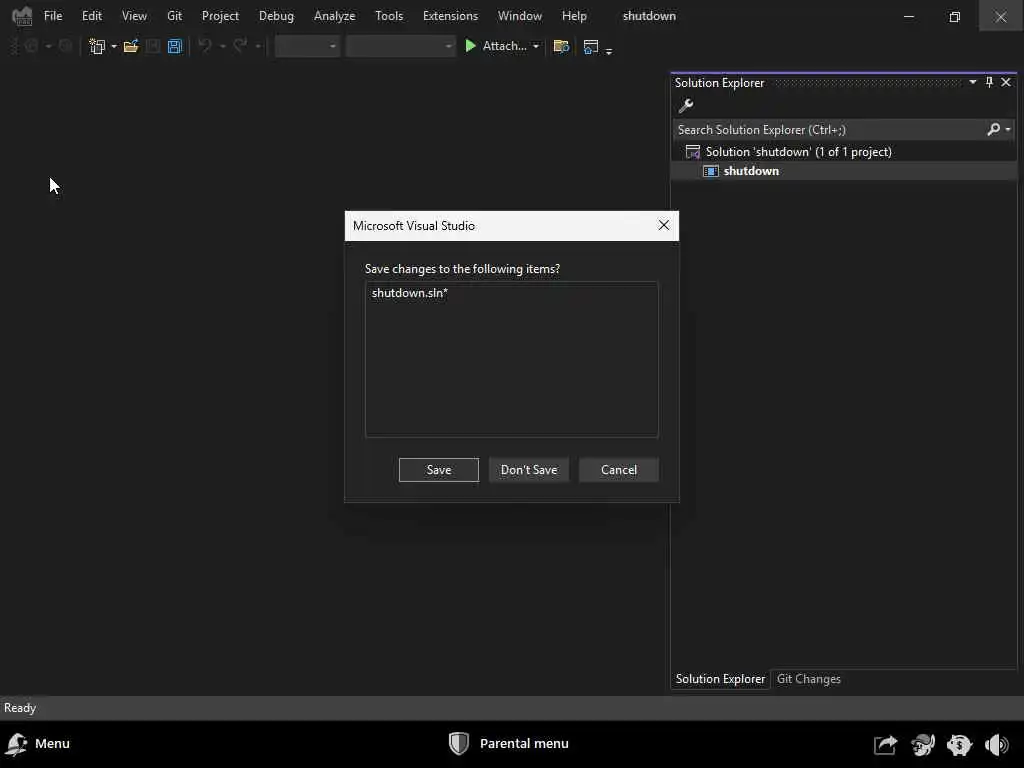Click the green Start play arrow

470,46
